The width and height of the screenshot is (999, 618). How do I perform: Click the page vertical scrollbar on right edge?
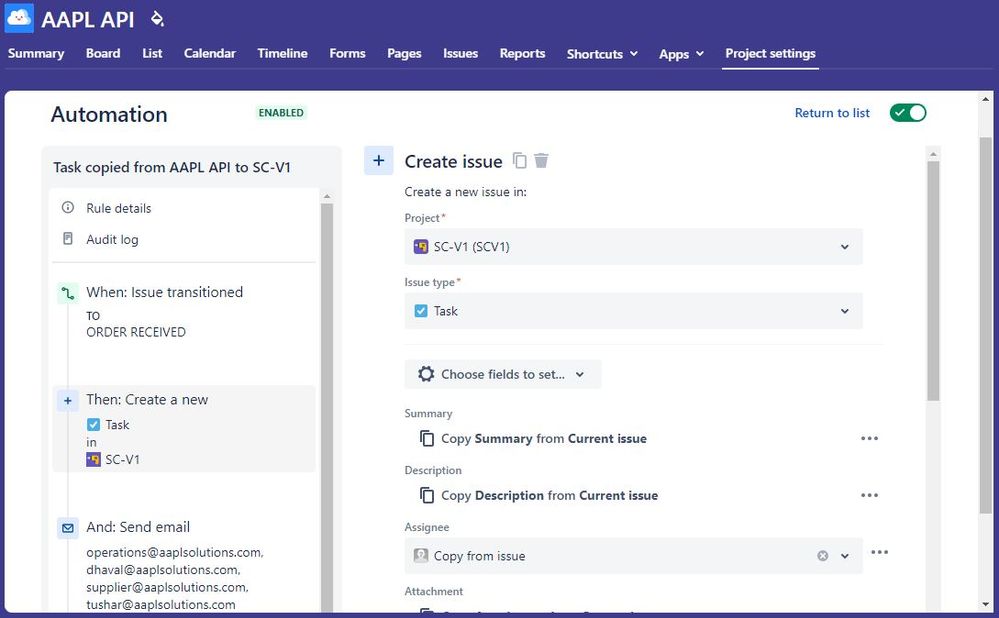pos(986,325)
